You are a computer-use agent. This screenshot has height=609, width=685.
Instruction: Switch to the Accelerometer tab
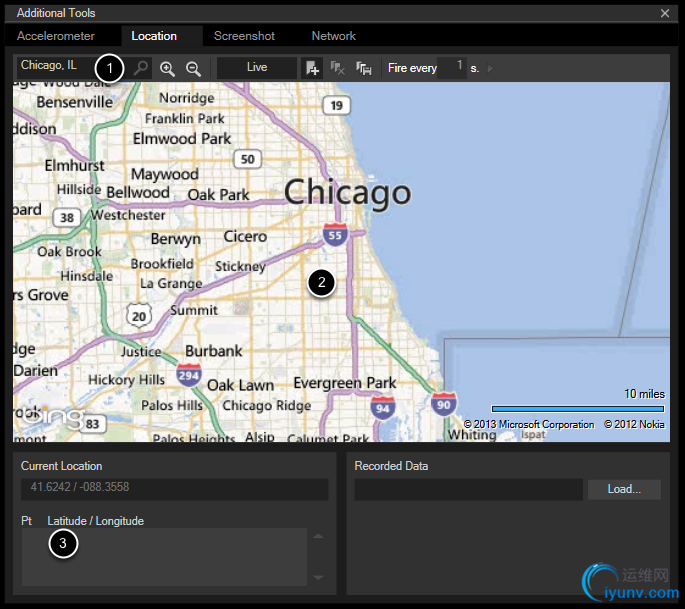56,36
